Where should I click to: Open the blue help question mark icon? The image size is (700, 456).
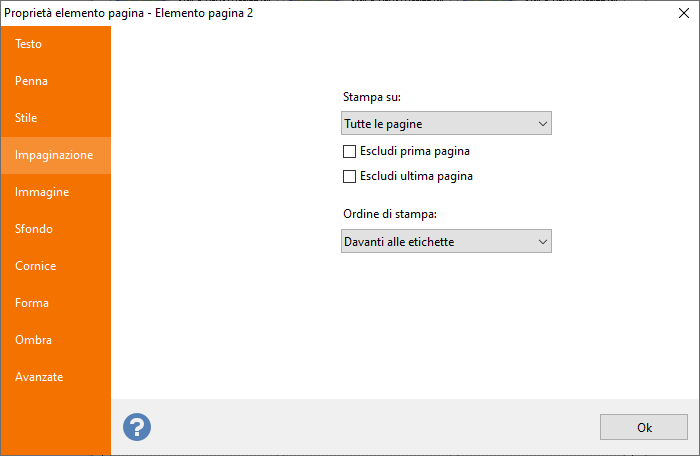[137, 427]
